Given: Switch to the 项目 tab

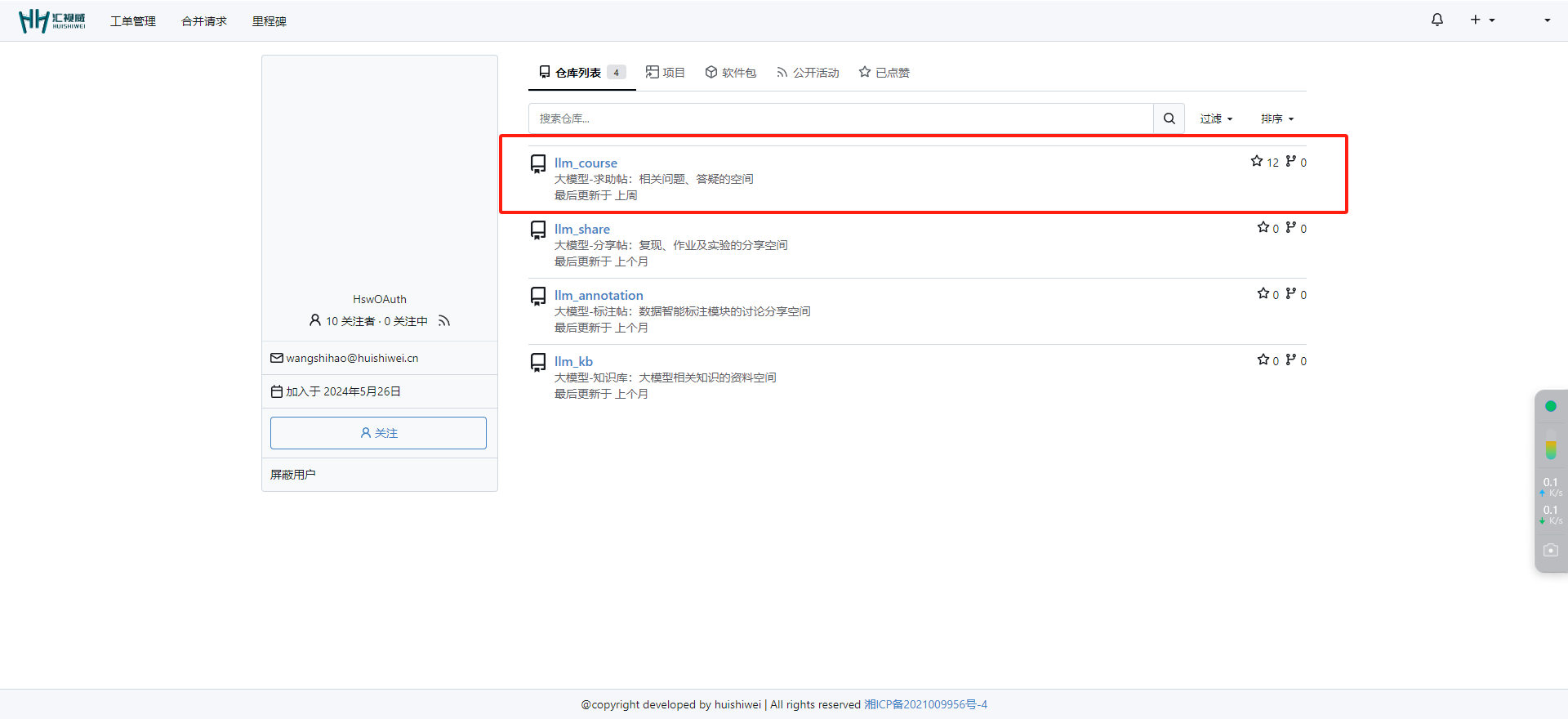Looking at the screenshot, I should 665,73.
